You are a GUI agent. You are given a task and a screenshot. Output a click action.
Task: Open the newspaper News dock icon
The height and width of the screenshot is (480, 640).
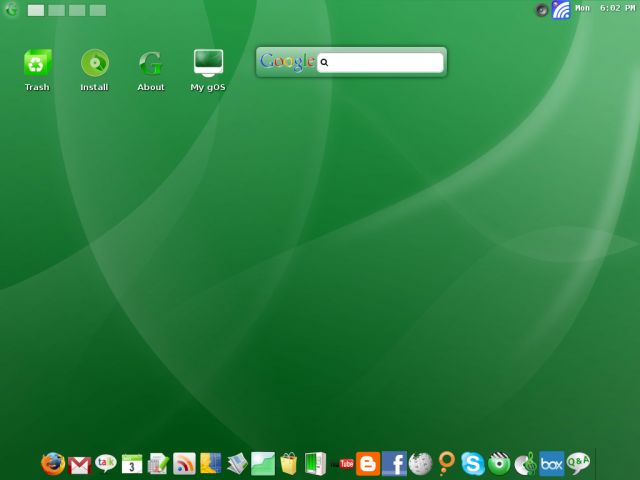pos(237,464)
